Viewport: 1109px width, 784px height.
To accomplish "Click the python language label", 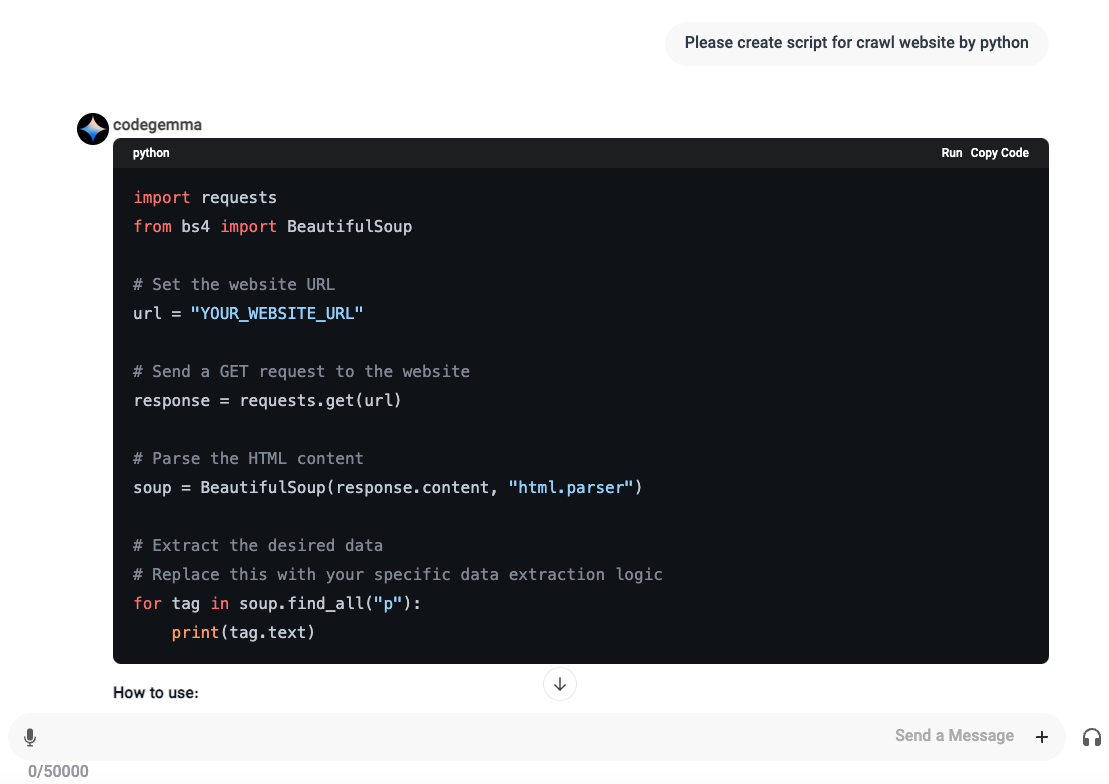I will 151,153.
